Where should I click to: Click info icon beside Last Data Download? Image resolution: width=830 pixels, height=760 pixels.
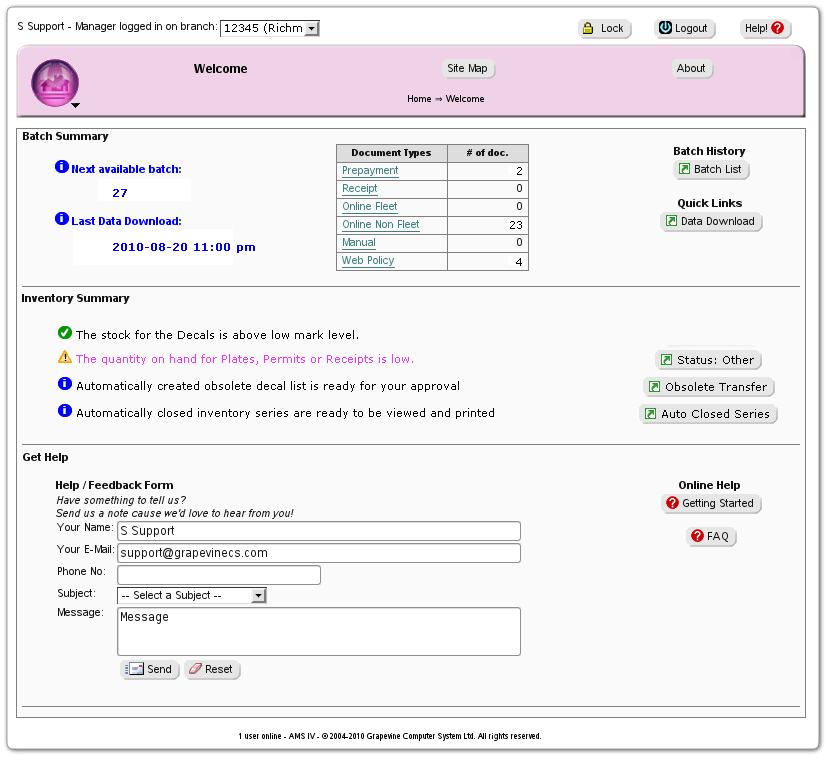pyautogui.click(x=62, y=219)
